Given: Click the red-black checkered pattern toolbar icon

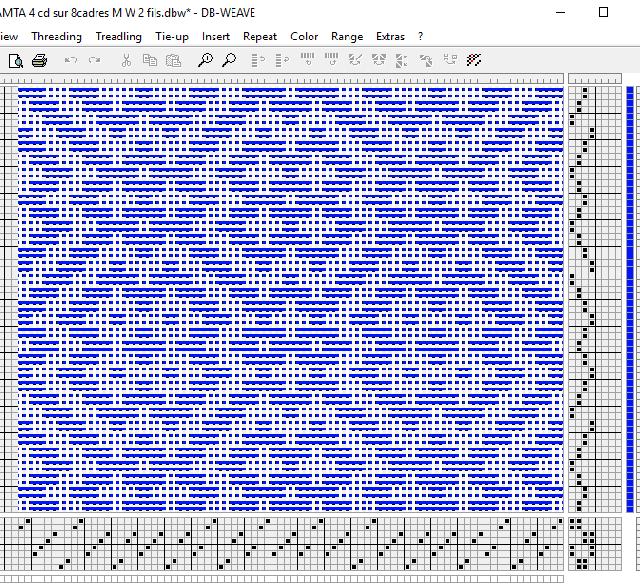Looking at the screenshot, I should coord(475,61).
